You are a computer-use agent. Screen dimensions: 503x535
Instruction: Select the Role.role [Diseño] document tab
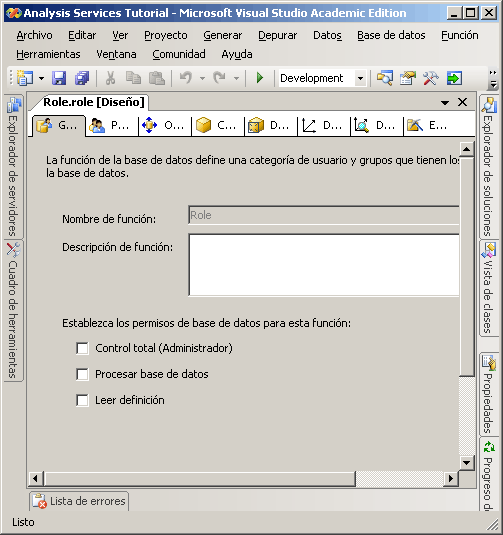(x=94, y=102)
